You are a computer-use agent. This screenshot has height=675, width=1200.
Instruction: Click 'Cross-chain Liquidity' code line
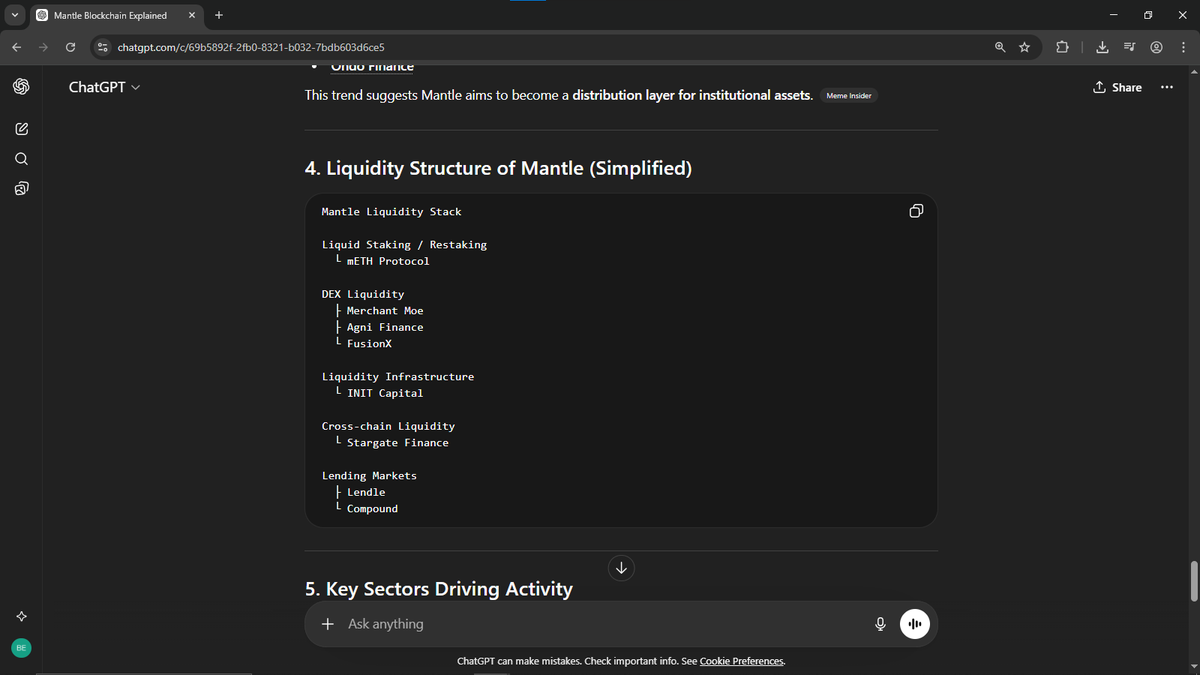point(388,426)
